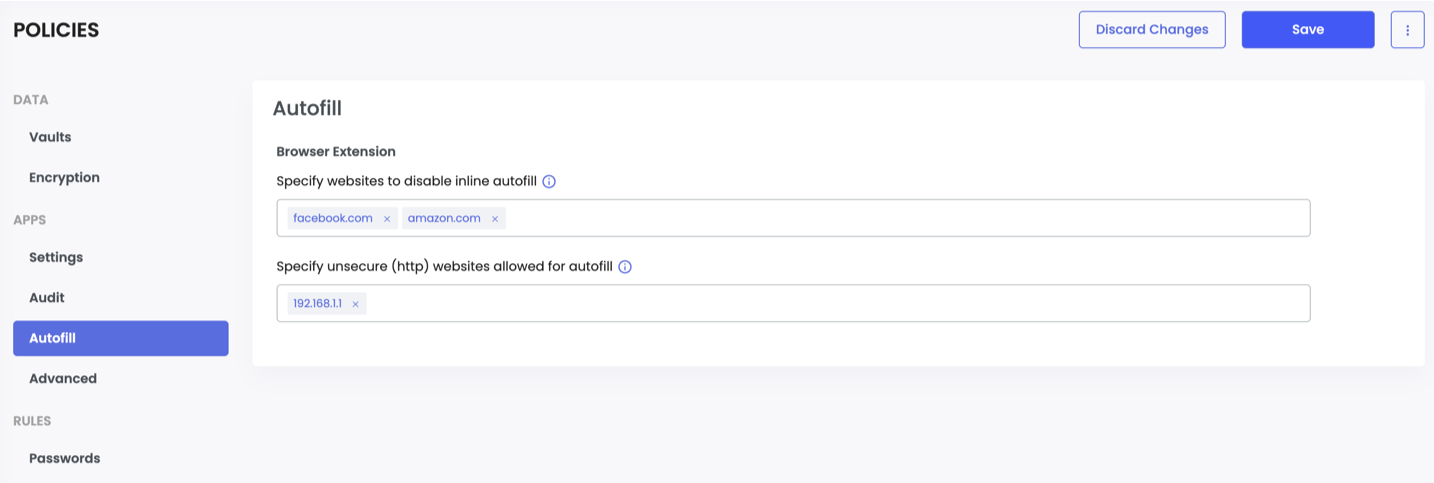The height and width of the screenshot is (483, 1434).
Task: Click 'Specify websites to disable inline autofill' label
Action: click(x=407, y=182)
